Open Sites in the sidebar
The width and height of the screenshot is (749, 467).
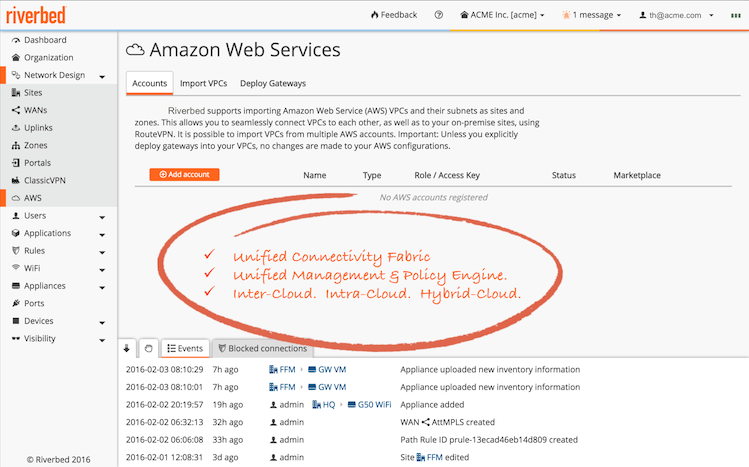(x=33, y=92)
